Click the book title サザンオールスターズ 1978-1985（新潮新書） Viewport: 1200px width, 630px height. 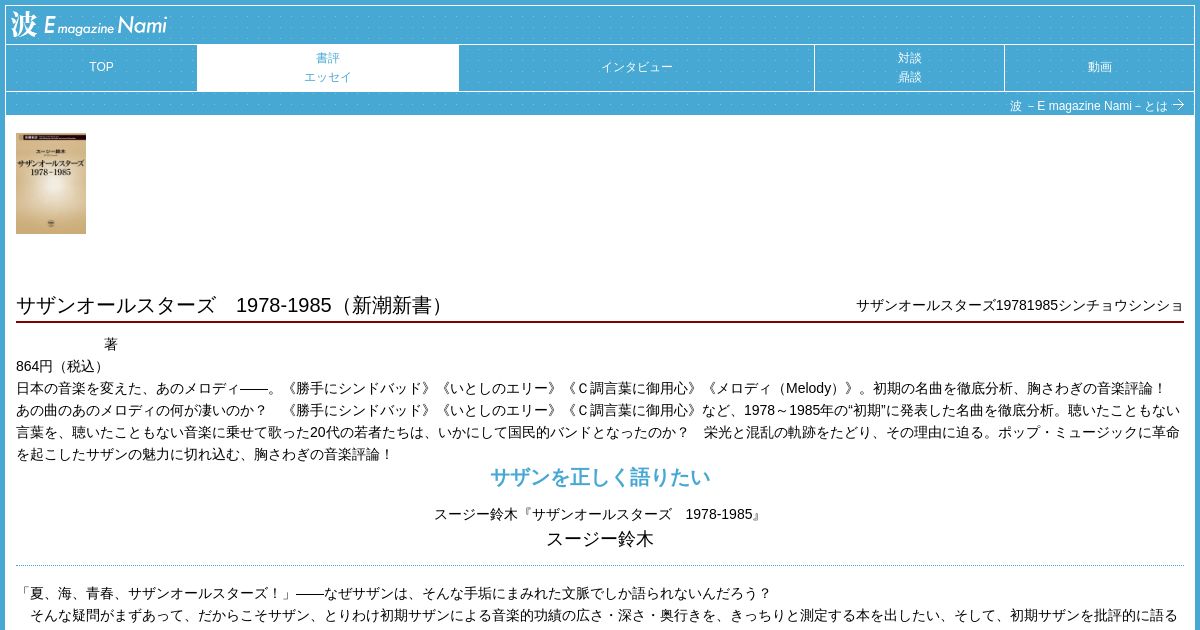[233, 305]
